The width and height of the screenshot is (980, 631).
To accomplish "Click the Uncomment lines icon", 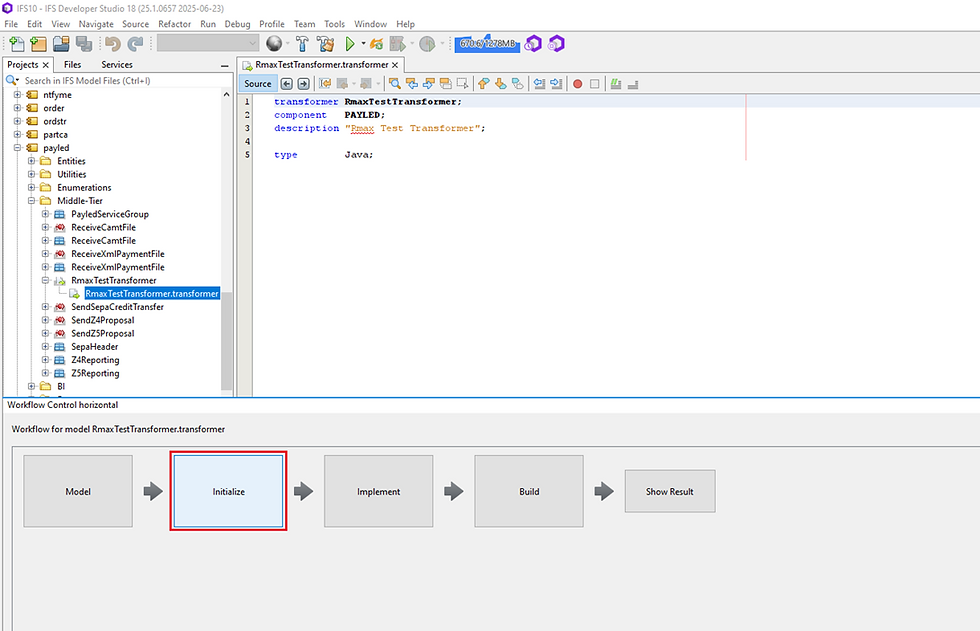I will coord(632,84).
